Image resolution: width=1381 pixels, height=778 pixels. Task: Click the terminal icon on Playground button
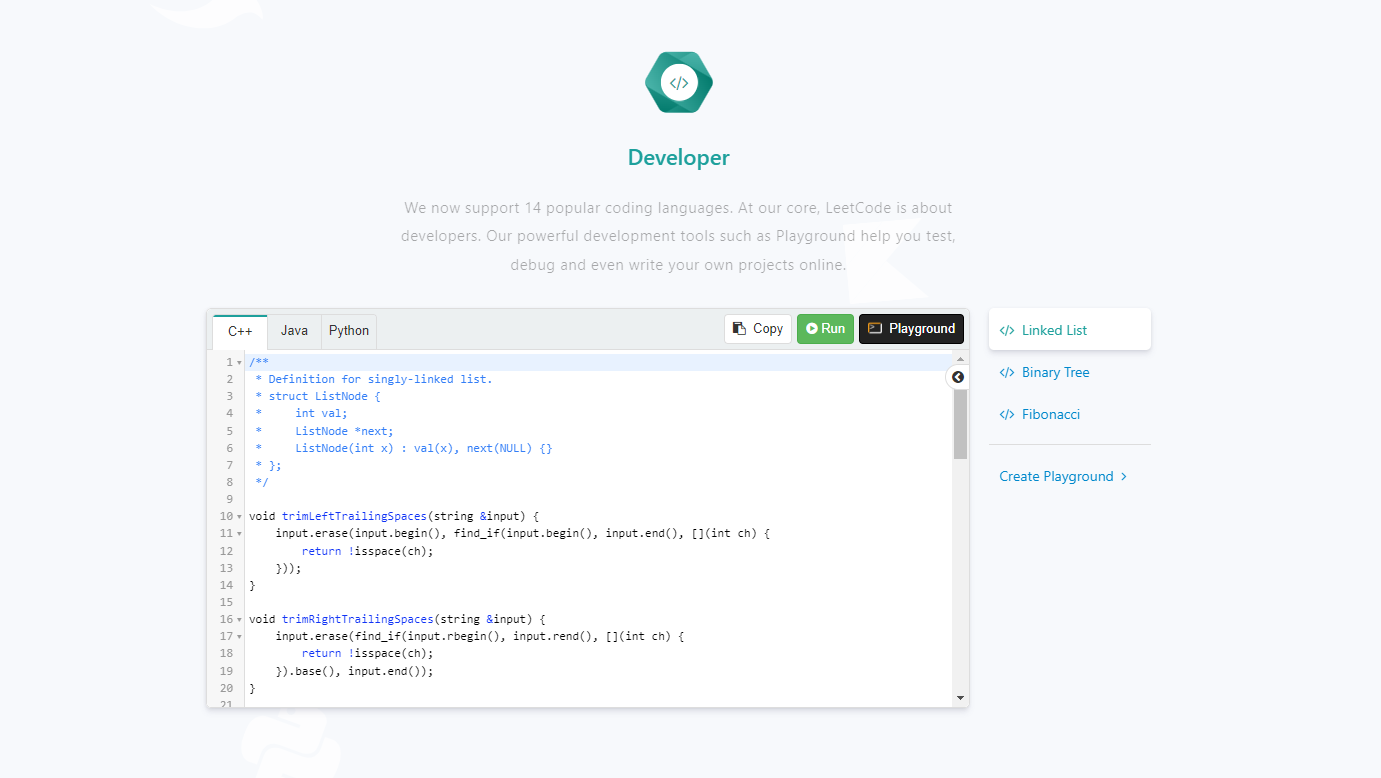(x=875, y=328)
